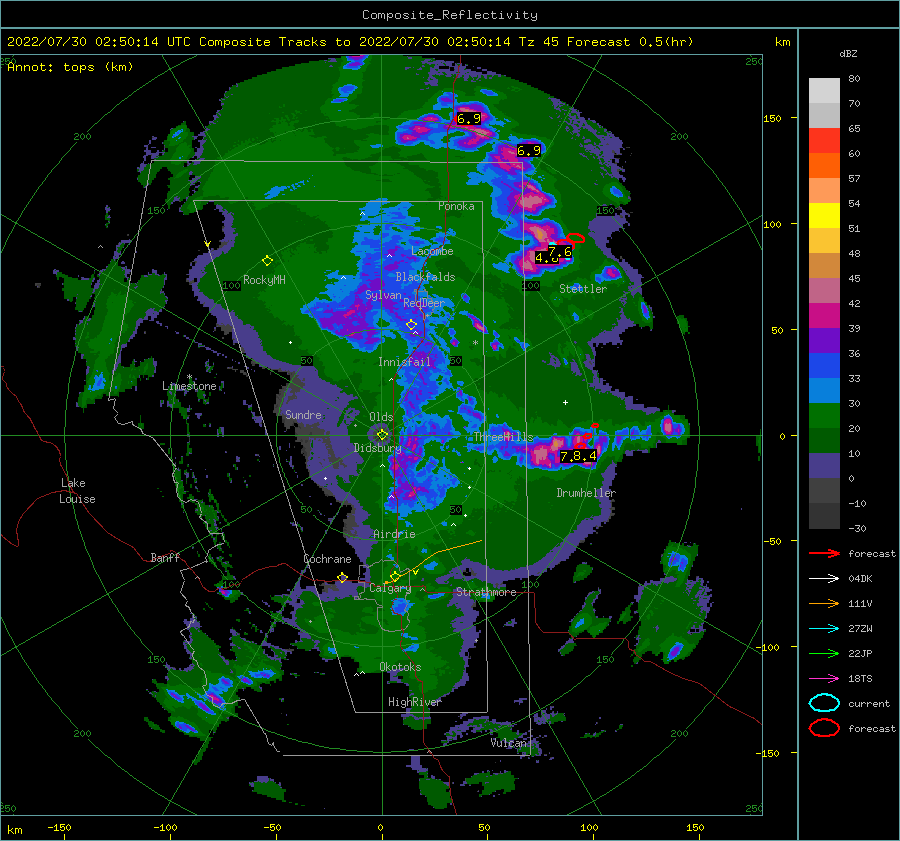Choose the magenta 18TS arrow legend icon

(824, 679)
